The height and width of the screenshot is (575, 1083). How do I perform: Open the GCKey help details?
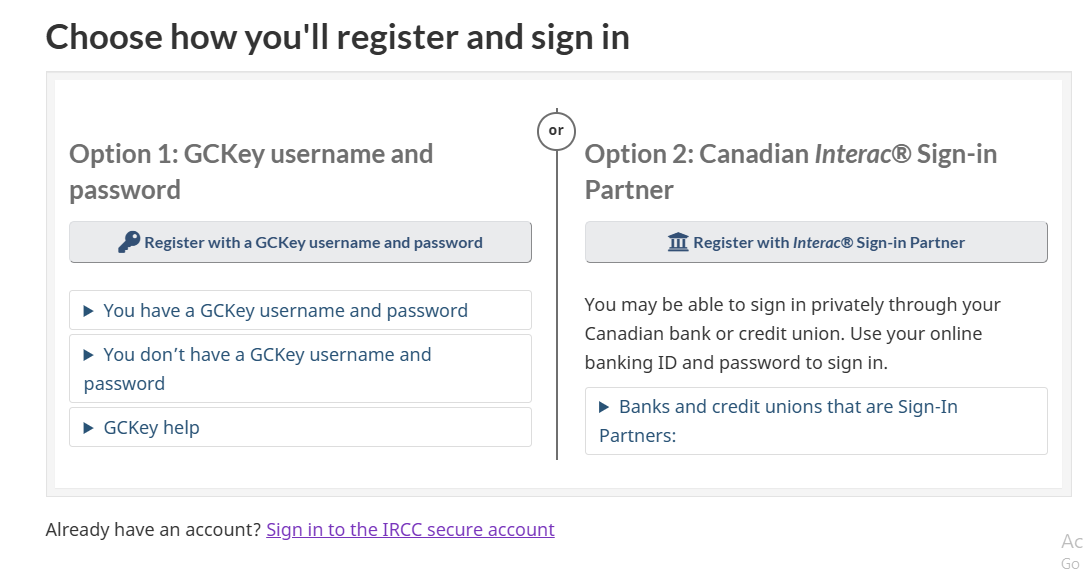[x=151, y=428]
